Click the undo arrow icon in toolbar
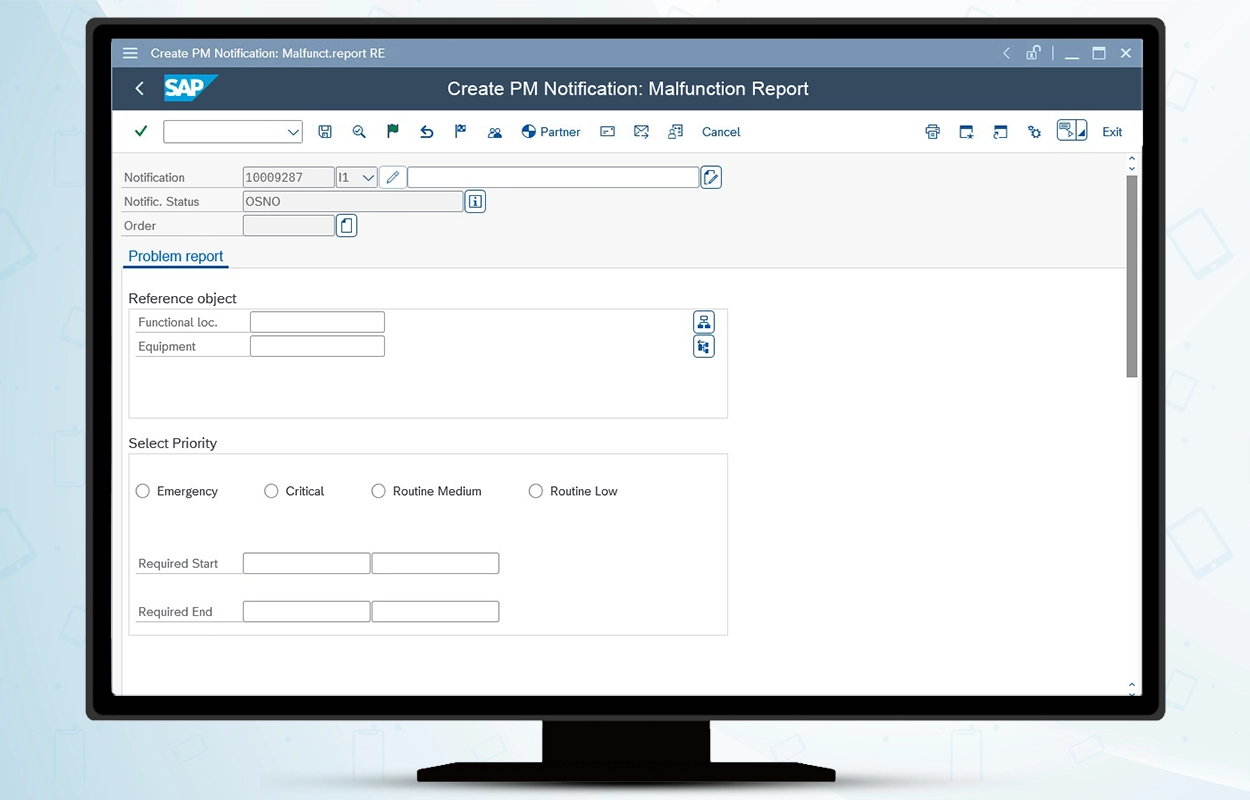Screen dimensions: 1250x800 (x=427, y=132)
